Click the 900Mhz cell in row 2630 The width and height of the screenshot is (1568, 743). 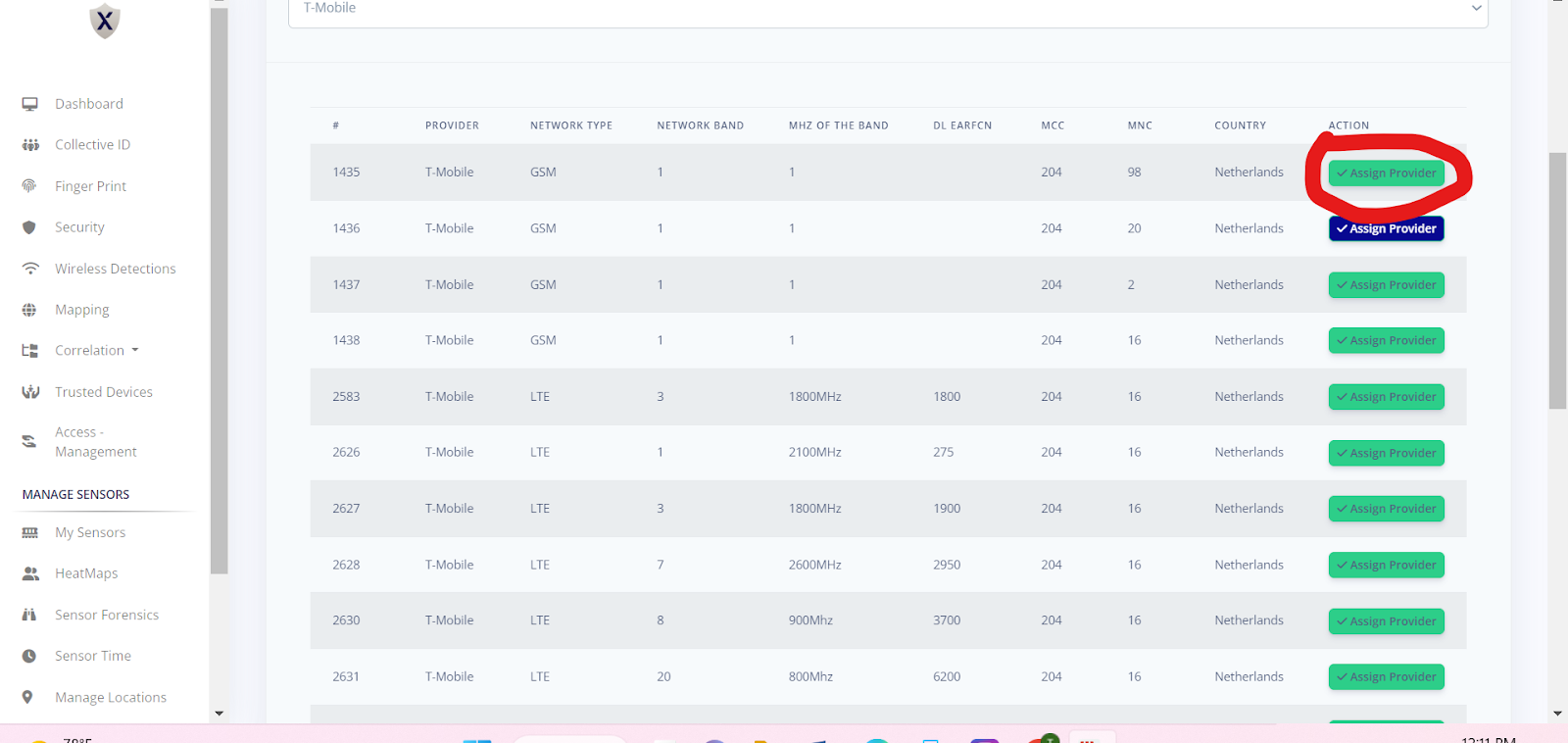tap(810, 620)
